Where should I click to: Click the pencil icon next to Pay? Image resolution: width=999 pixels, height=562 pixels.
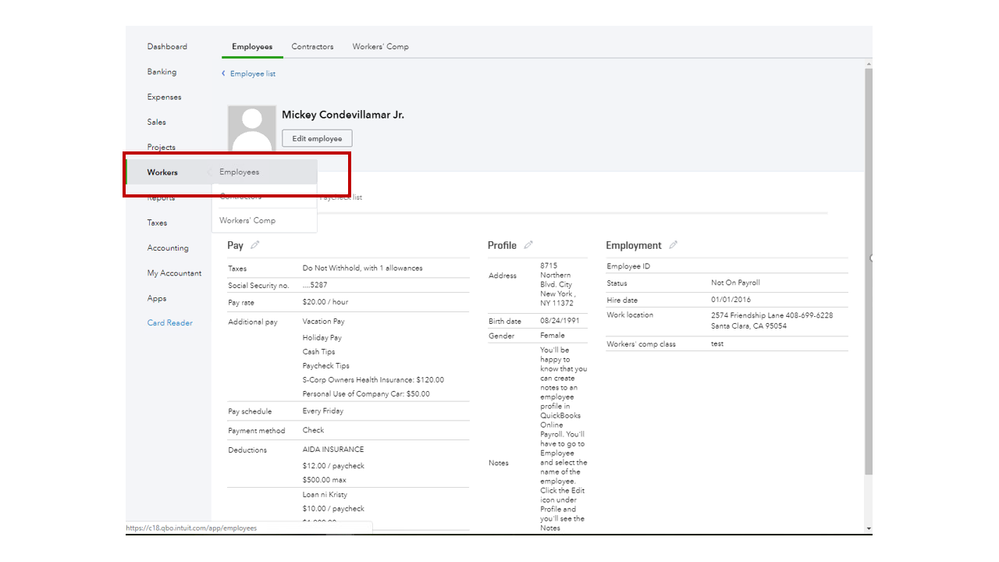[255, 245]
